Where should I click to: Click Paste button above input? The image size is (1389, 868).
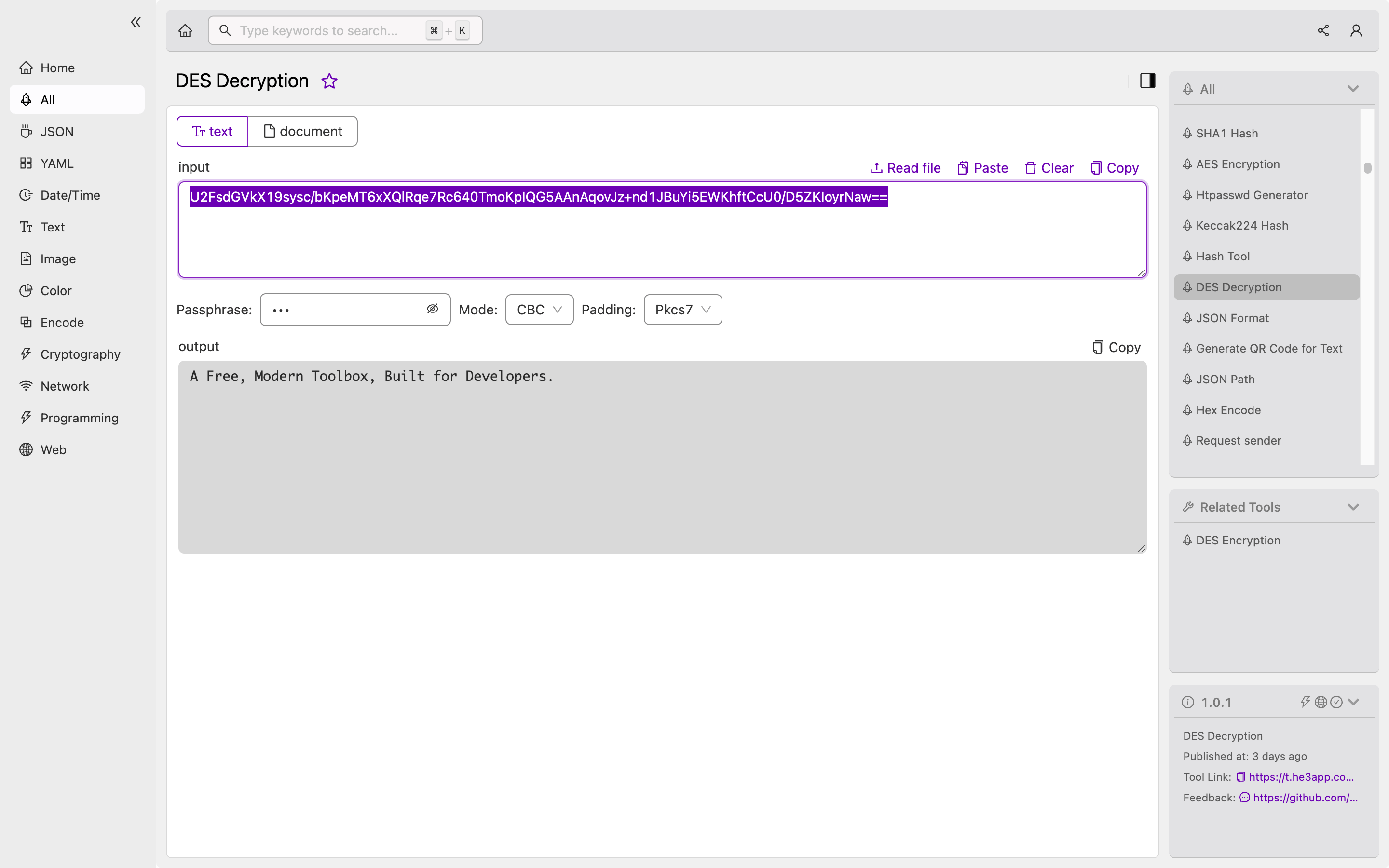click(x=982, y=168)
